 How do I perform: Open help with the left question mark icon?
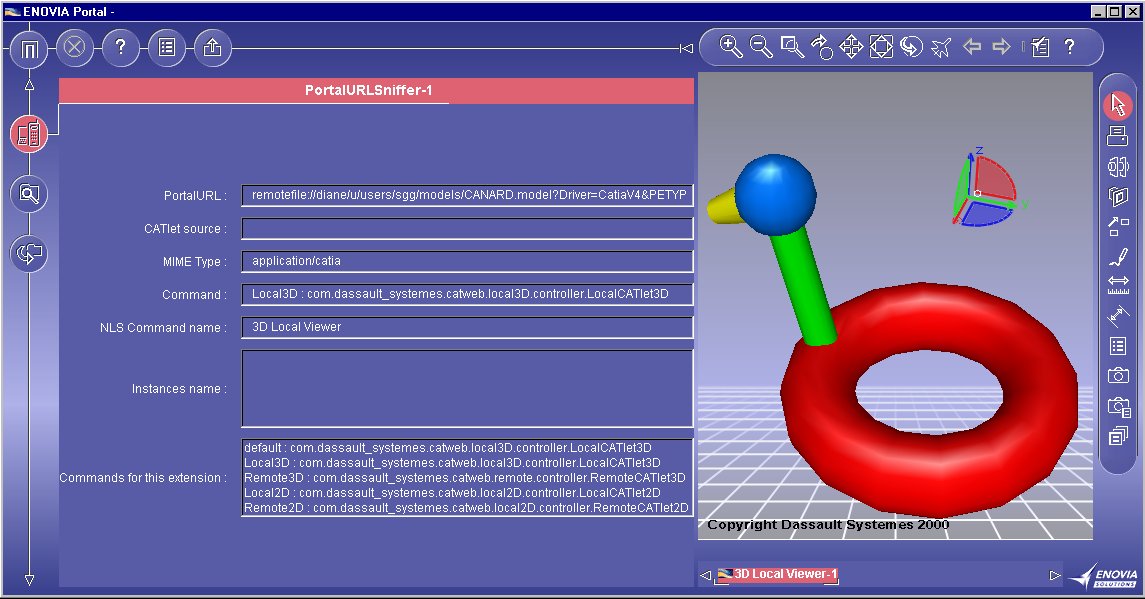(120, 47)
